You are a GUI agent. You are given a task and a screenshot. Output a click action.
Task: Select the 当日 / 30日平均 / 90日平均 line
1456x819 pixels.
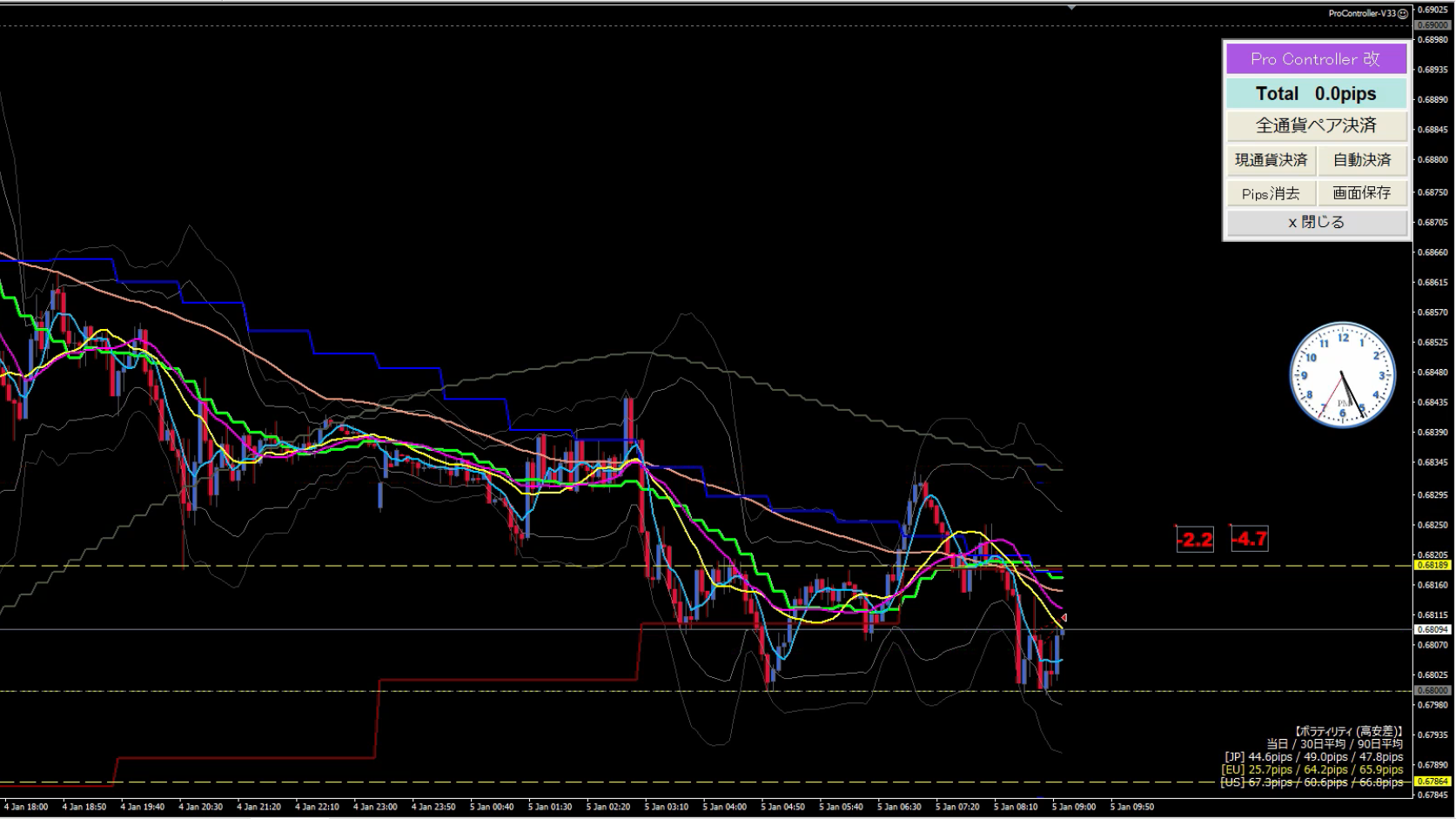(x=1334, y=744)
